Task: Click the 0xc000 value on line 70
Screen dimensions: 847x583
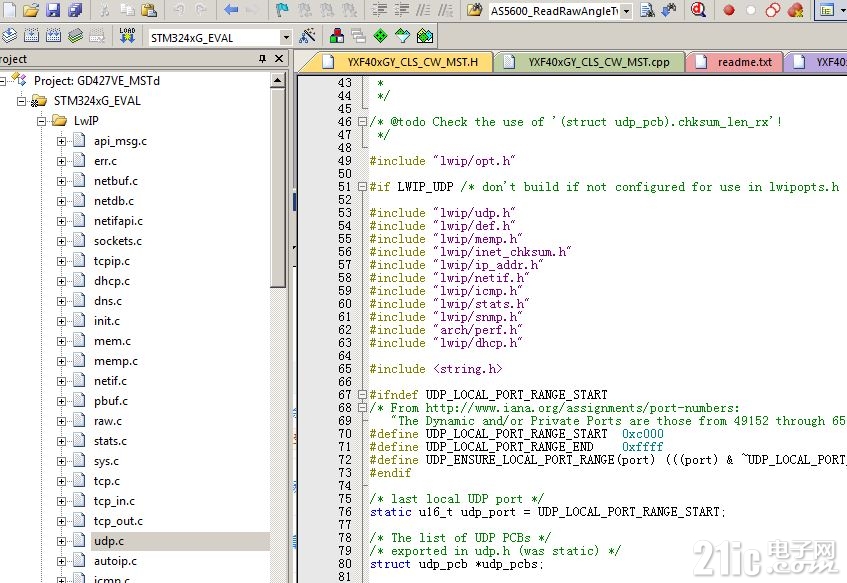Action: tap(642, 434)
